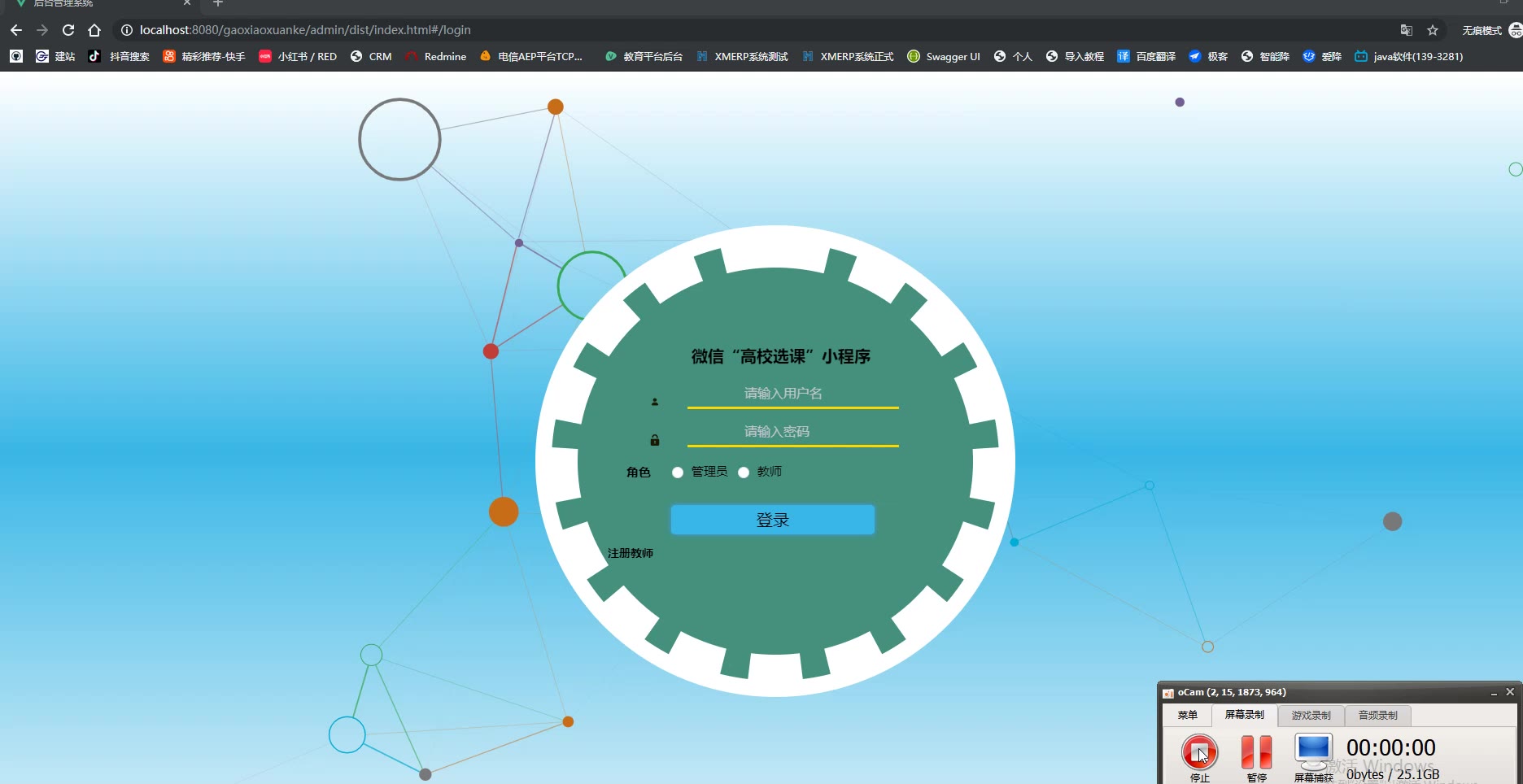Close the 后台管理系统 browser tab

[x=187, y=3]
